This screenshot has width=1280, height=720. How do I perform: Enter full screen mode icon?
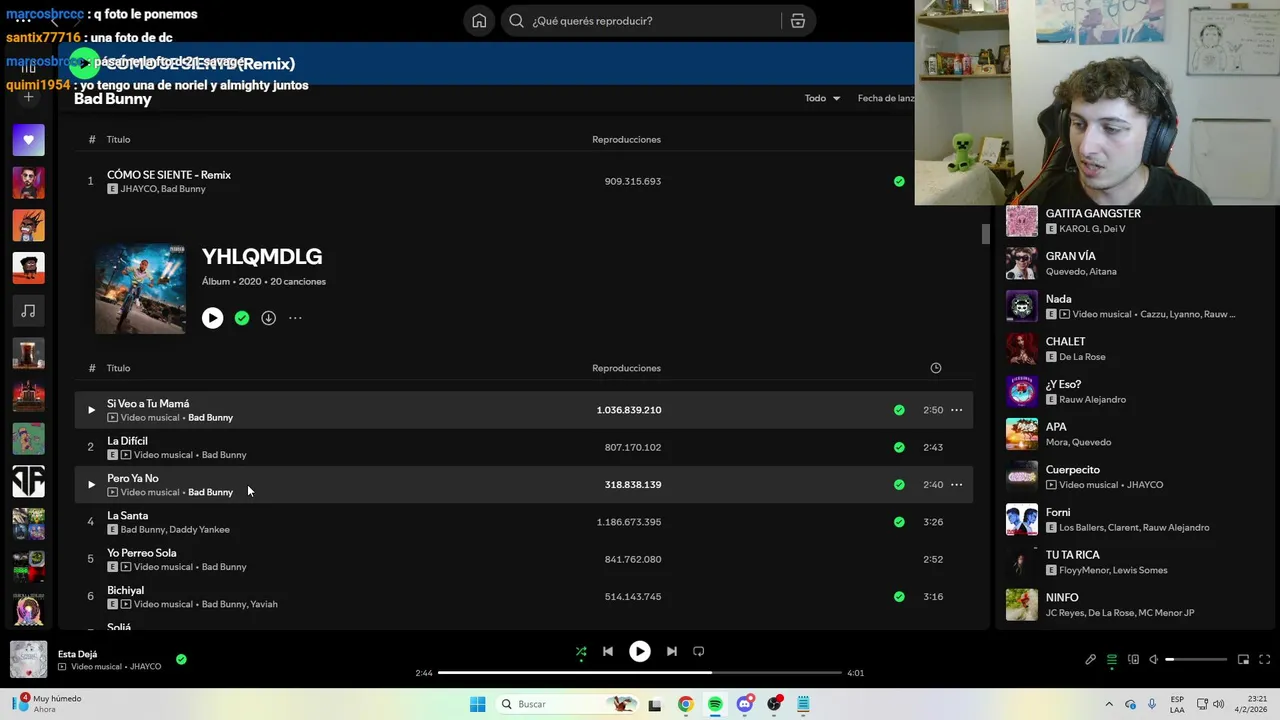point(1264,660)
